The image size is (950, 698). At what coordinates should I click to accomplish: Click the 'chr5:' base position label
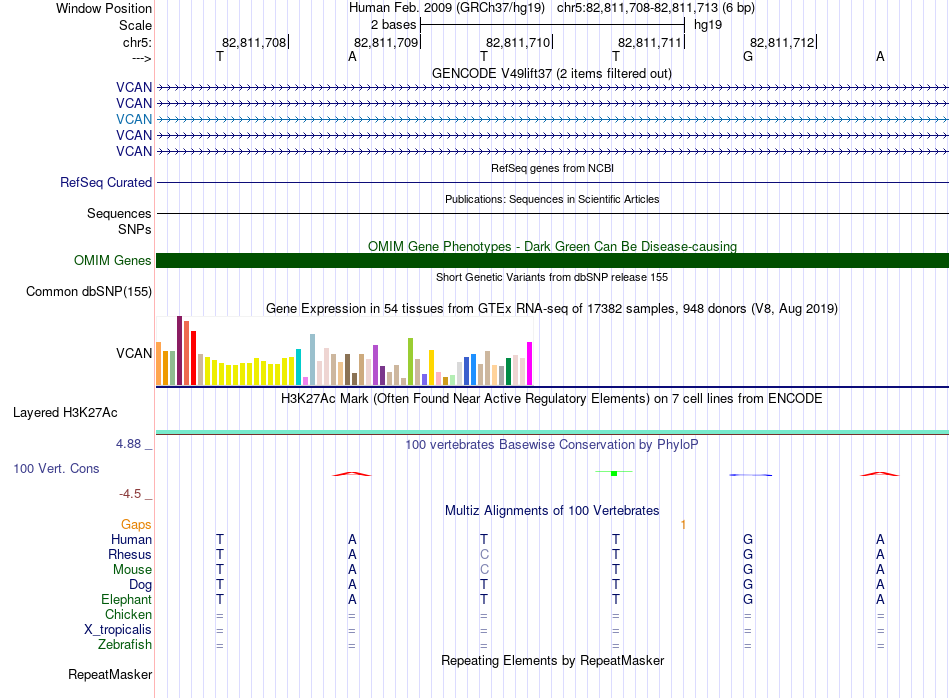(137, 42)
